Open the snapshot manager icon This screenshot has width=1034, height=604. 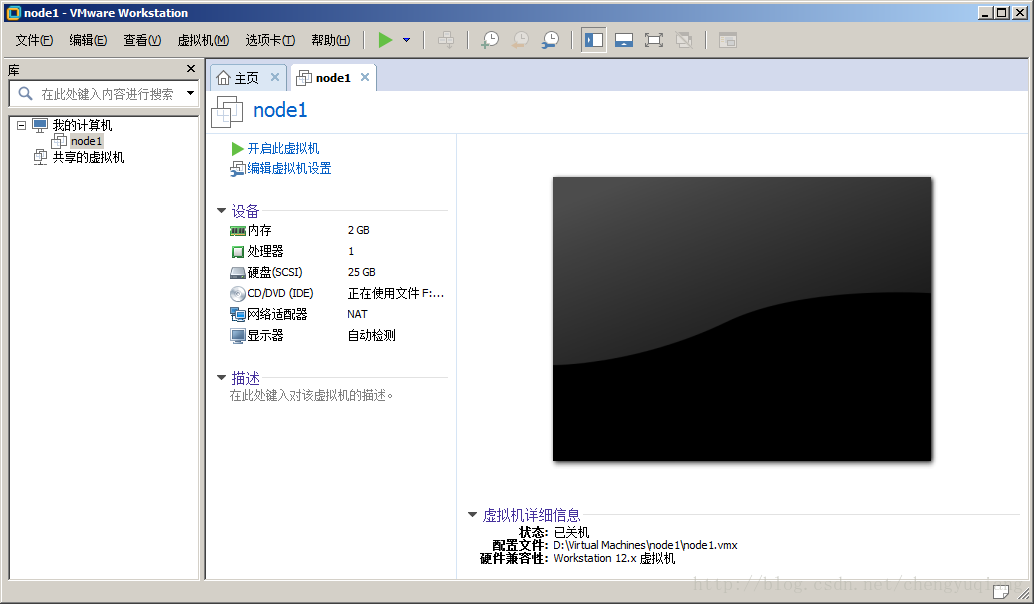[550, 40]
